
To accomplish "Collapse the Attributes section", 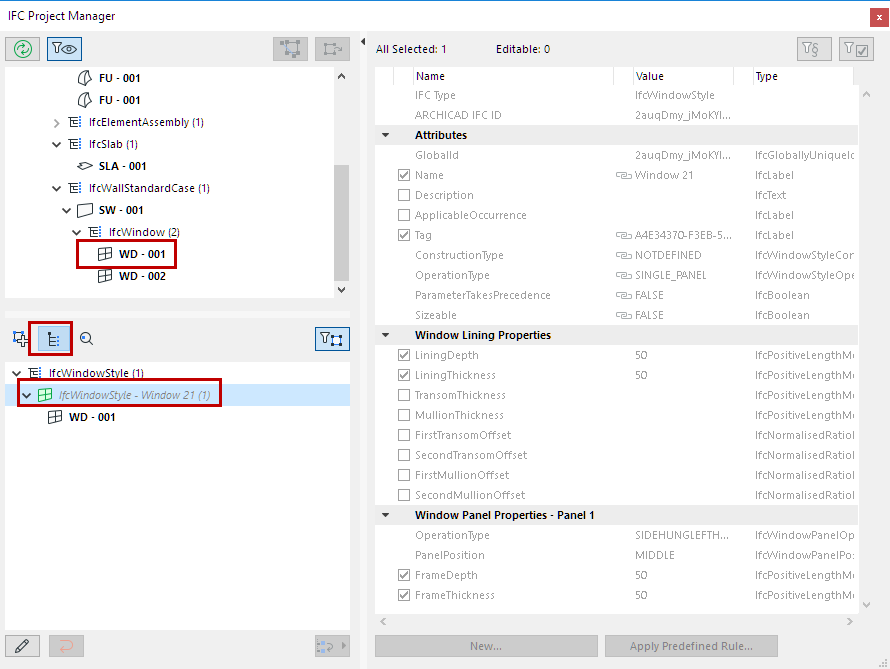I will pyautogui.click(x=386, y=135).
